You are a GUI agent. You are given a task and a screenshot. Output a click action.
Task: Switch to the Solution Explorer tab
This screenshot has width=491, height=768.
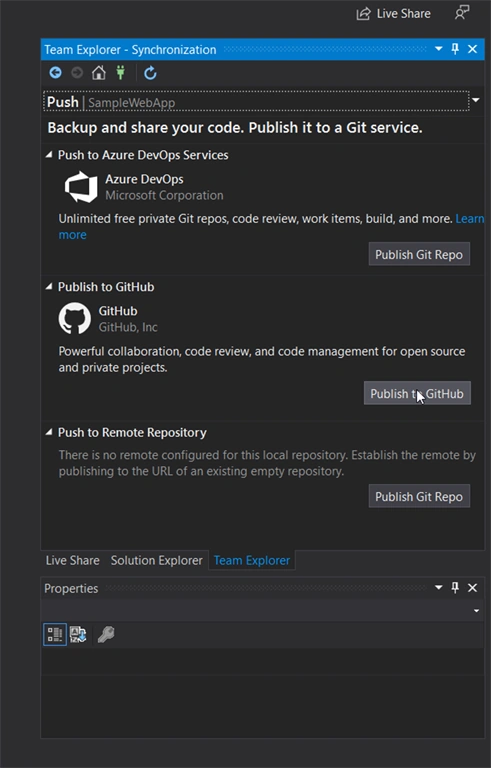tap(156, 560)
